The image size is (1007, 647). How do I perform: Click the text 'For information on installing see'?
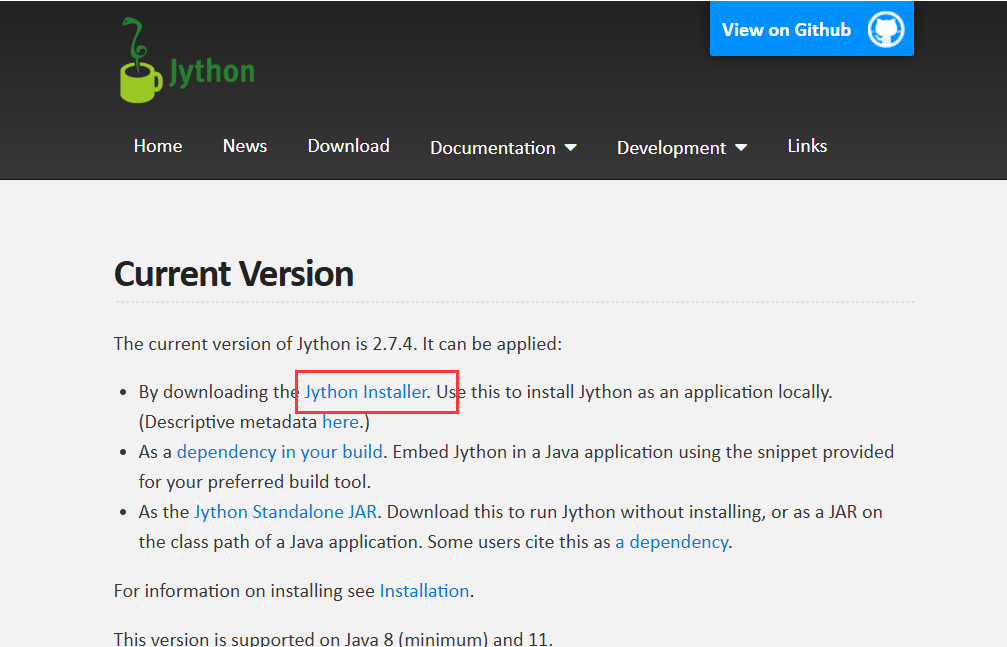click(x=244, y=591)
